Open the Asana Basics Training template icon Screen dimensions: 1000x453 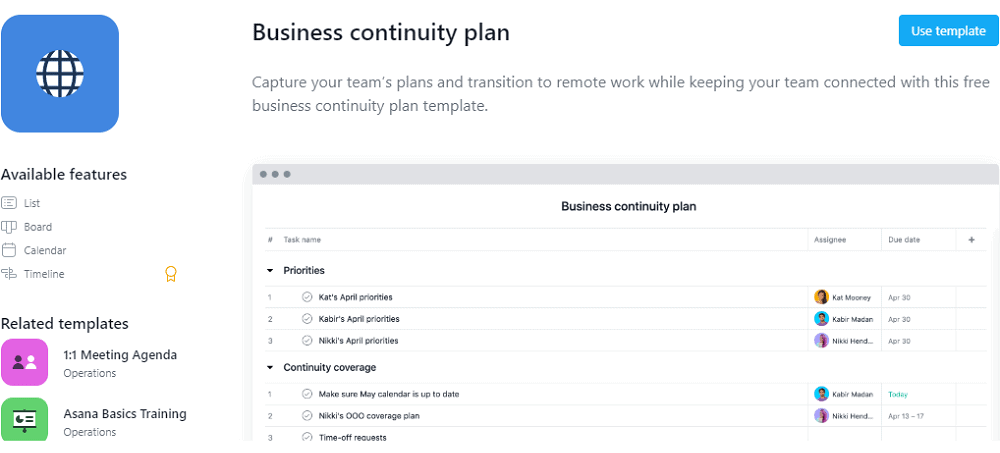click(25, 420)
